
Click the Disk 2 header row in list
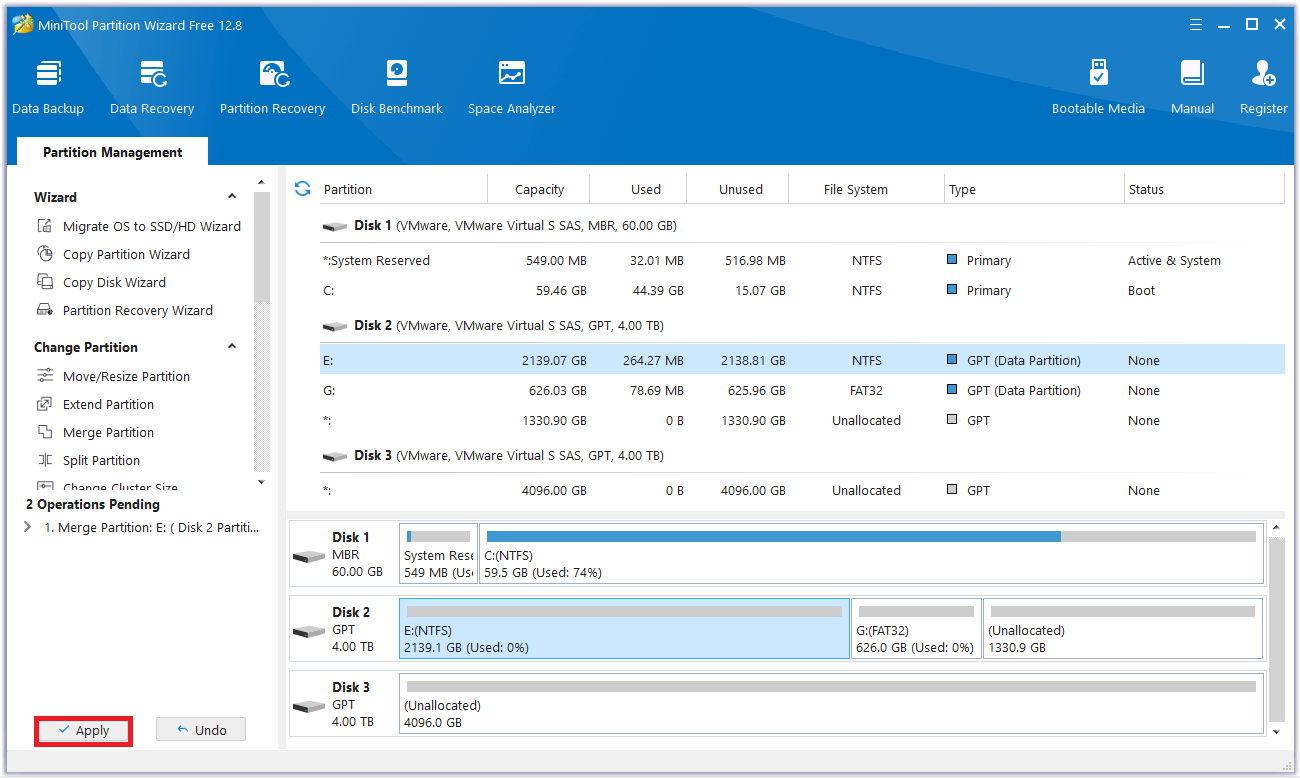point(802,326)
